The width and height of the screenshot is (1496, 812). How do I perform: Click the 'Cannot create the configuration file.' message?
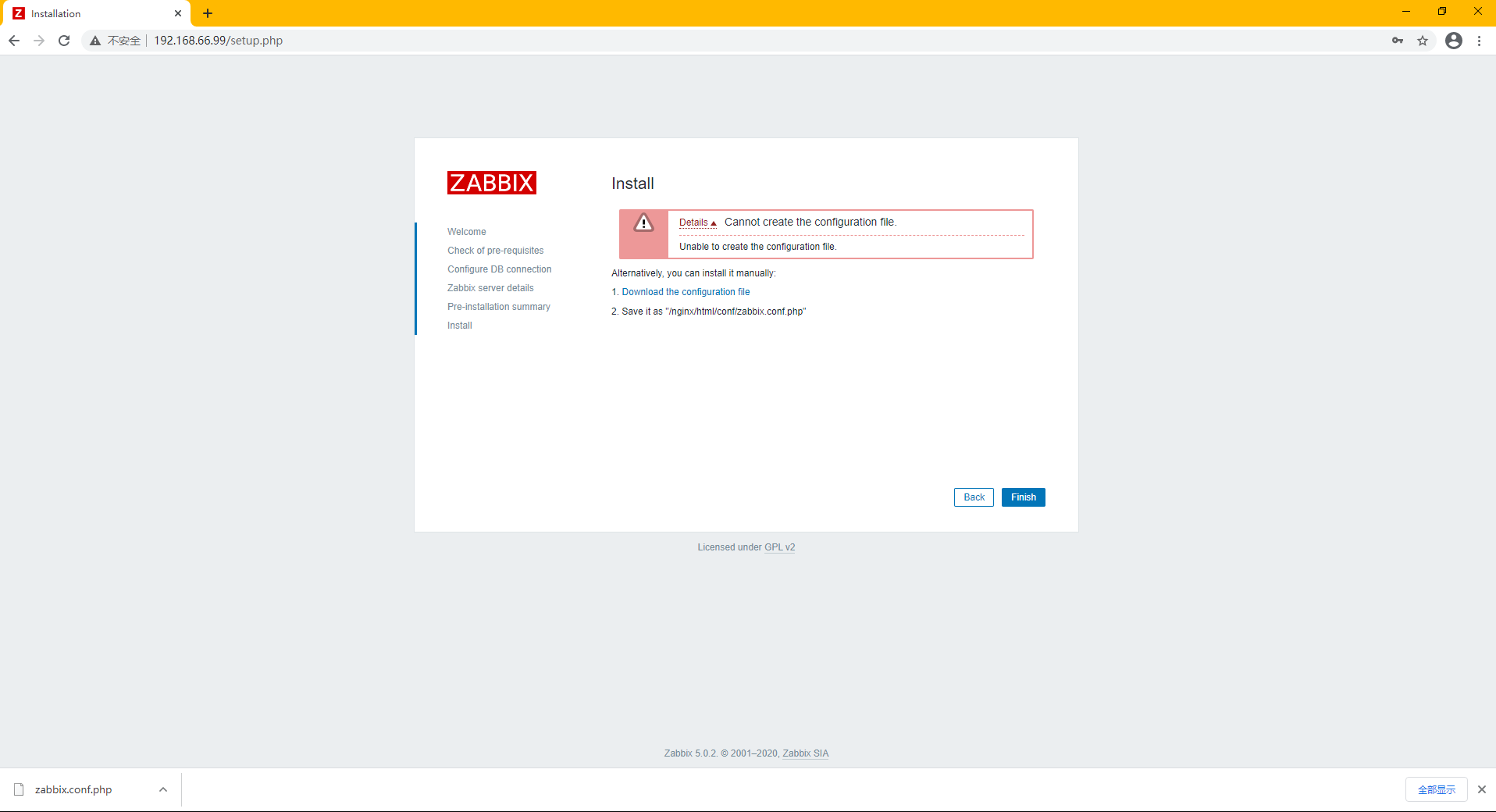tap(810, 222)
